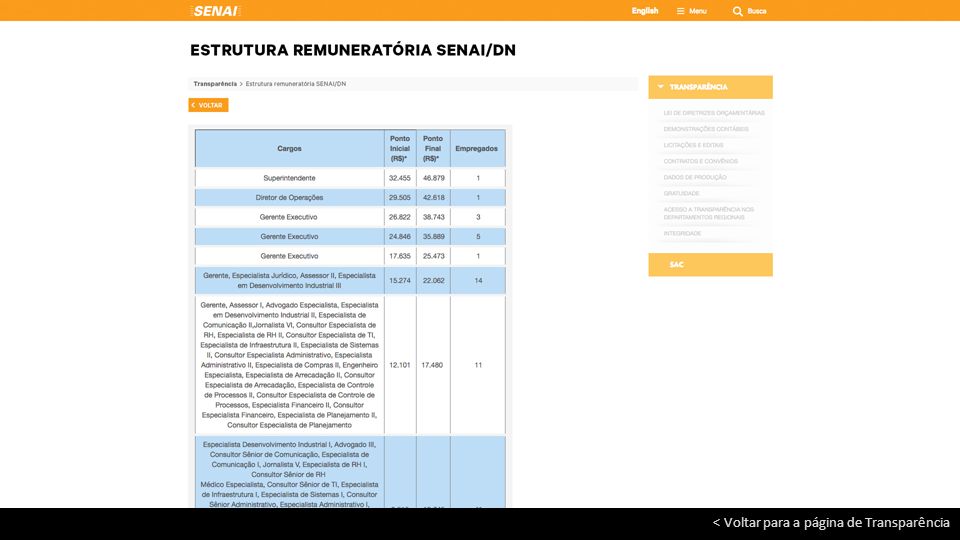Click the page title 'Estrutura Remuneratória SENAI/DN'
The width and height of the screenshot is (960, 540).
click(x=353, y=50)
